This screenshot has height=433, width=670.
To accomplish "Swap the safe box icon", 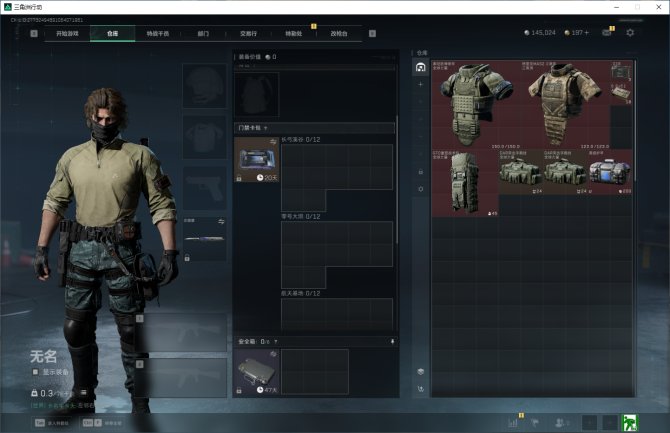I will pos(273,354).
